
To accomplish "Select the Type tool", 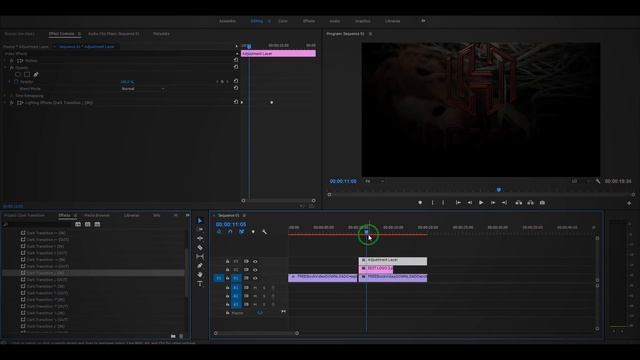I will [200, 283].
